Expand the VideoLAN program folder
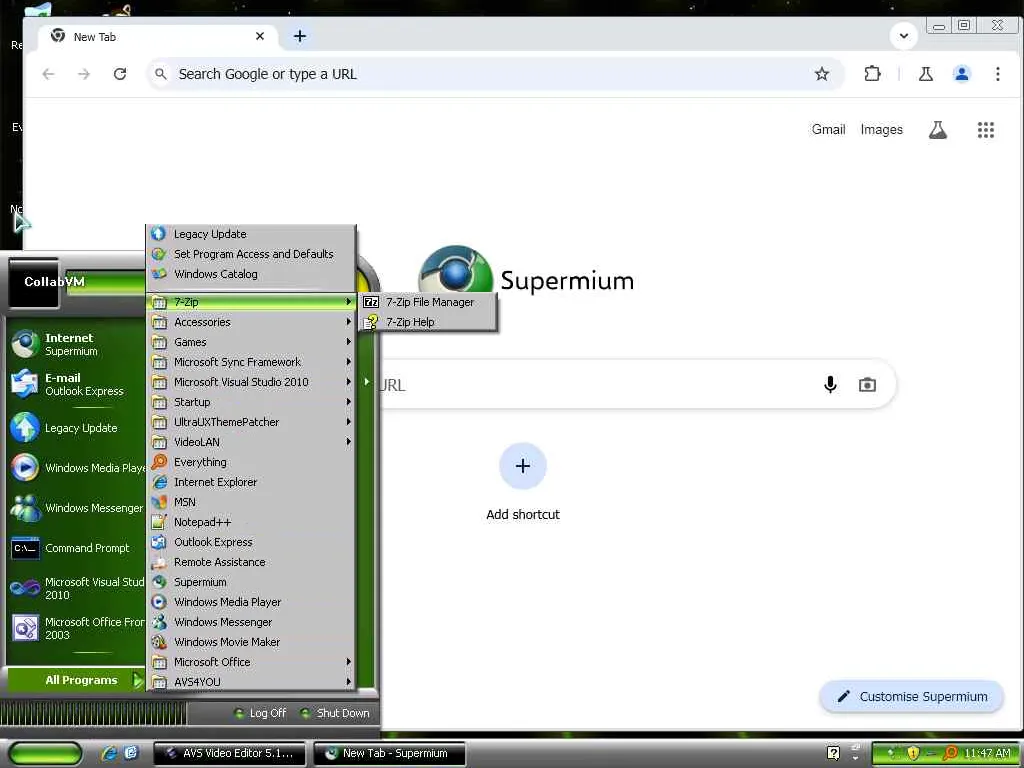Image resolution: width=1024 pixels, height=768 pixels. [251, 442]
